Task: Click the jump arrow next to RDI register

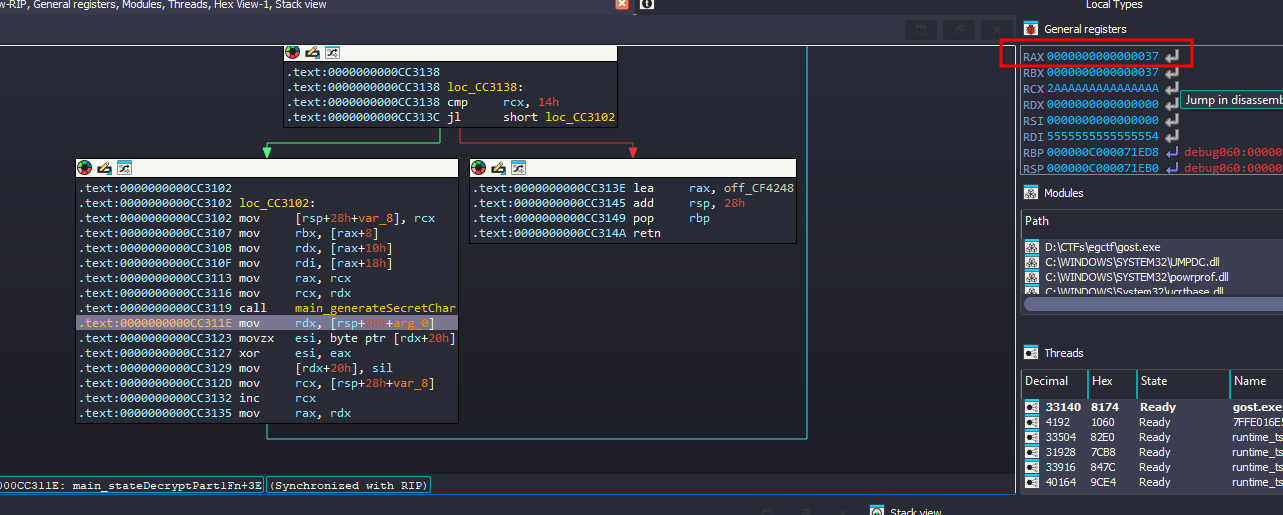Action: (x=1171, y=137)
